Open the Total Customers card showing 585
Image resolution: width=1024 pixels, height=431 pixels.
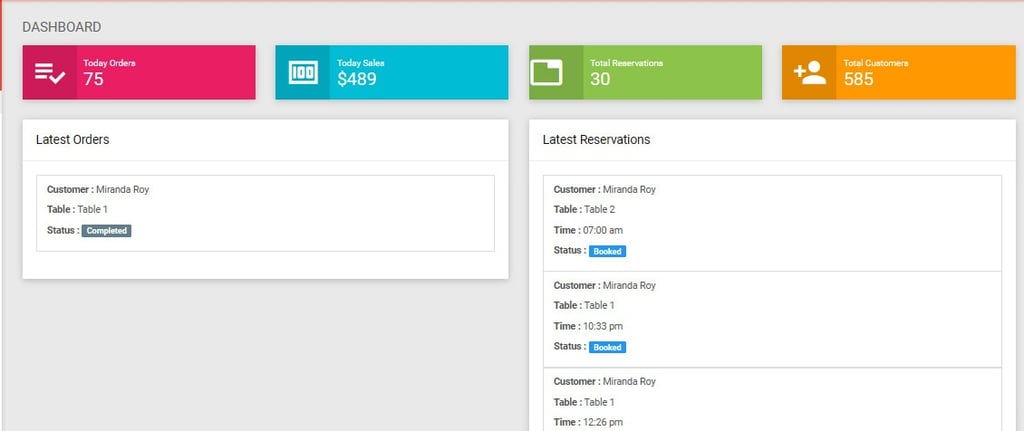899,72
